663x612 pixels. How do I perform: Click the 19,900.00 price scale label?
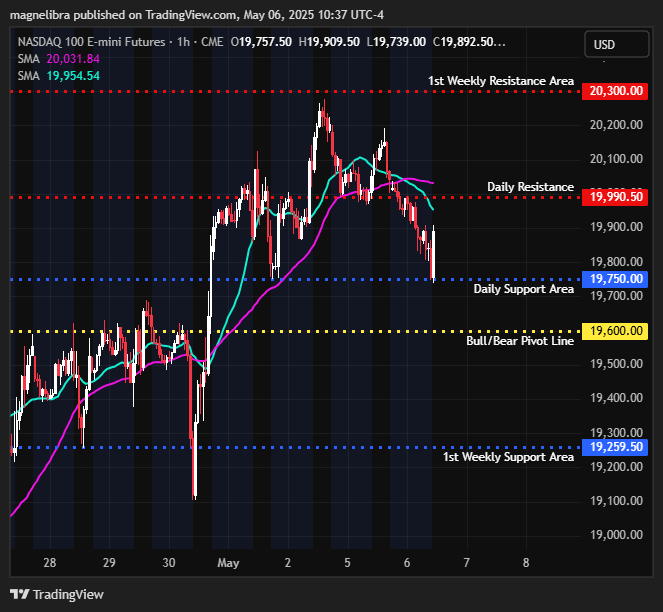[616, 227]
